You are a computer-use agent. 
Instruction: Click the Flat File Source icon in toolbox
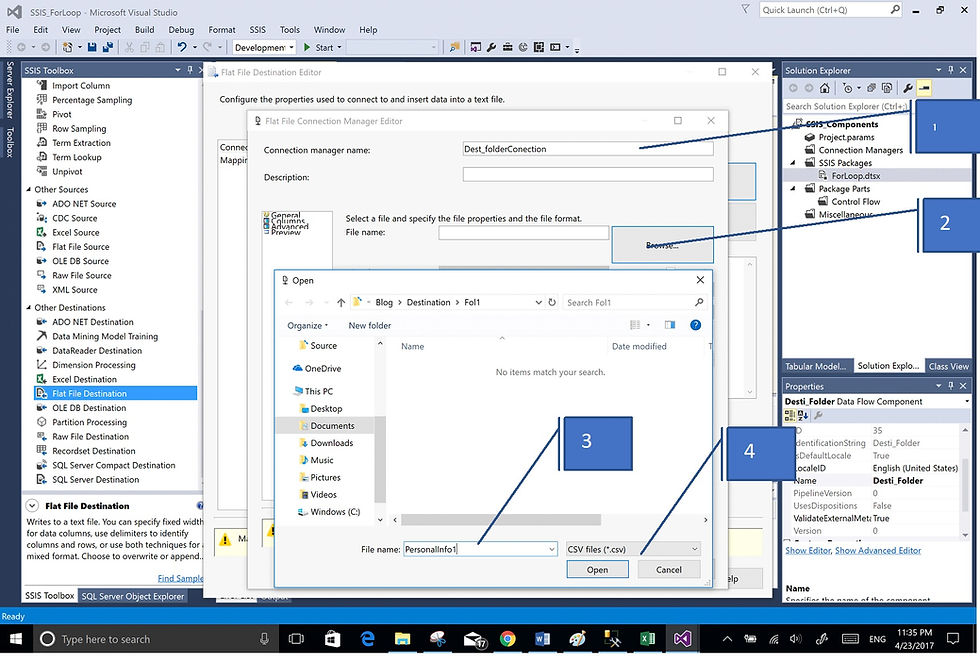(42, 246)
